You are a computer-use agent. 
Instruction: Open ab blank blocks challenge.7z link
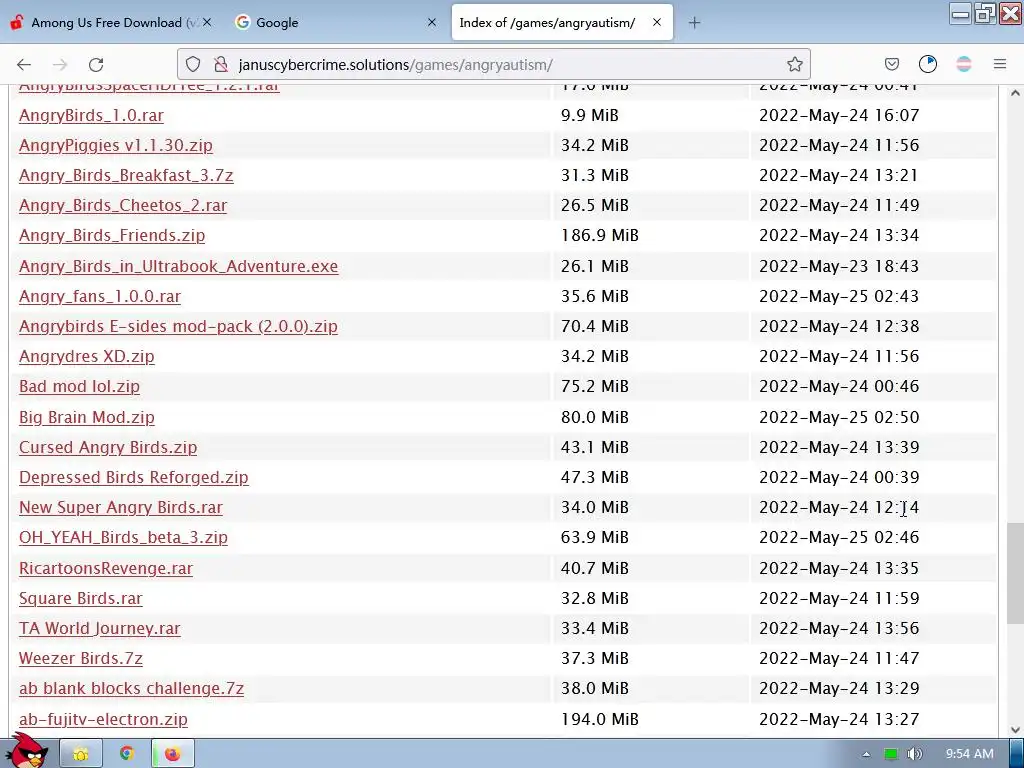click(x=131, y=688)
